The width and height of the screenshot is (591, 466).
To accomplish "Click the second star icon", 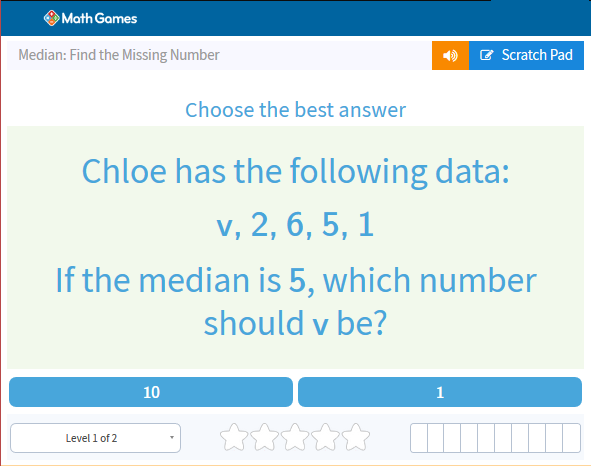I will click(265, 437).
